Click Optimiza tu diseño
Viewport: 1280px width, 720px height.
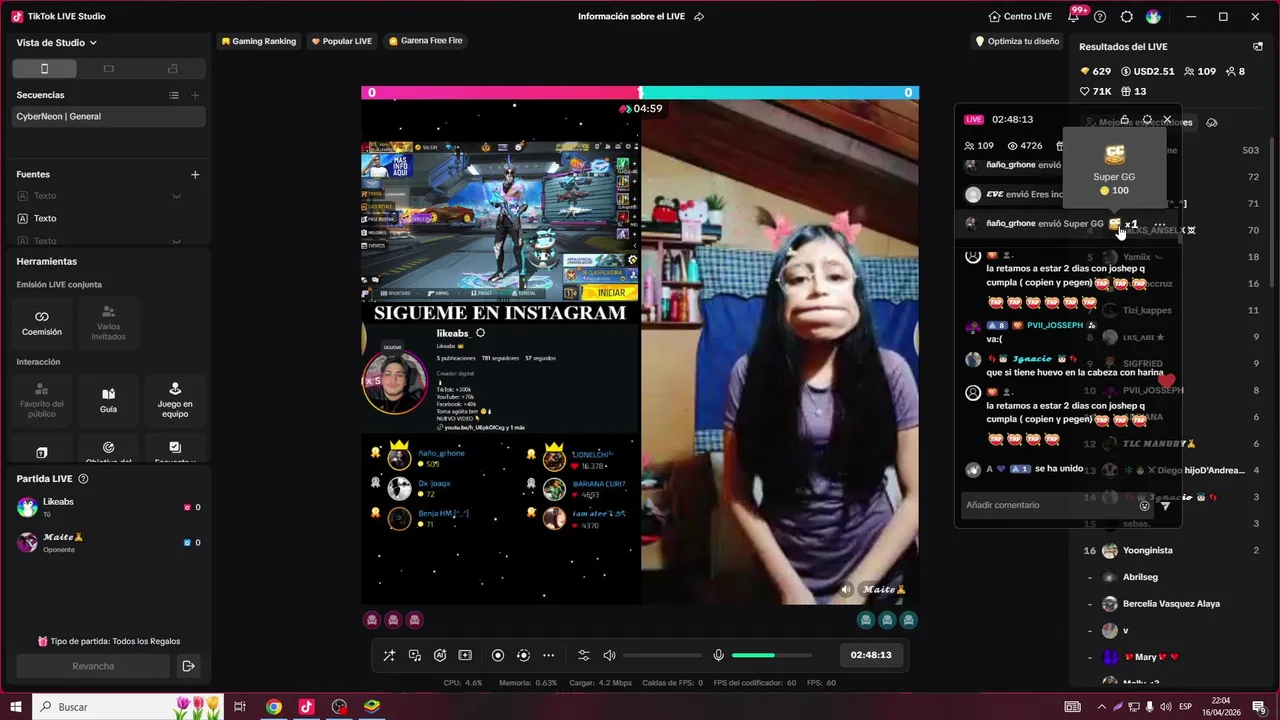(x=1017, y=41)
